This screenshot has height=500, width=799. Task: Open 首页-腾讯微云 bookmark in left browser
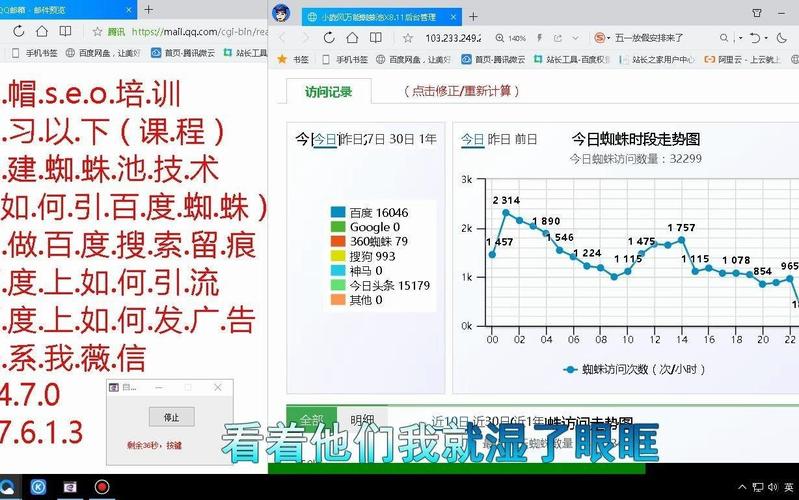(x=183, y=53)
